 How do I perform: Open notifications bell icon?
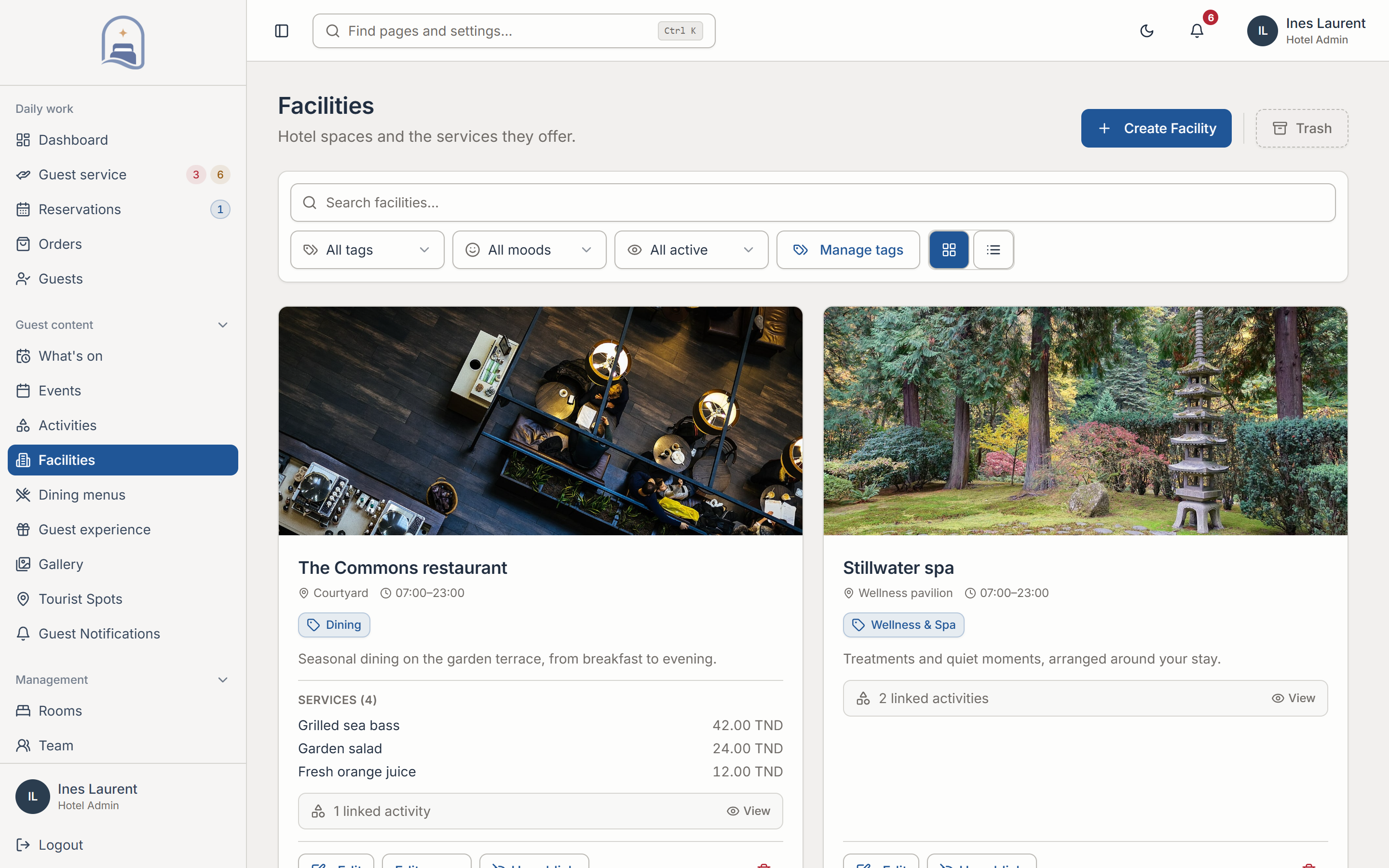click(1197, 31)
